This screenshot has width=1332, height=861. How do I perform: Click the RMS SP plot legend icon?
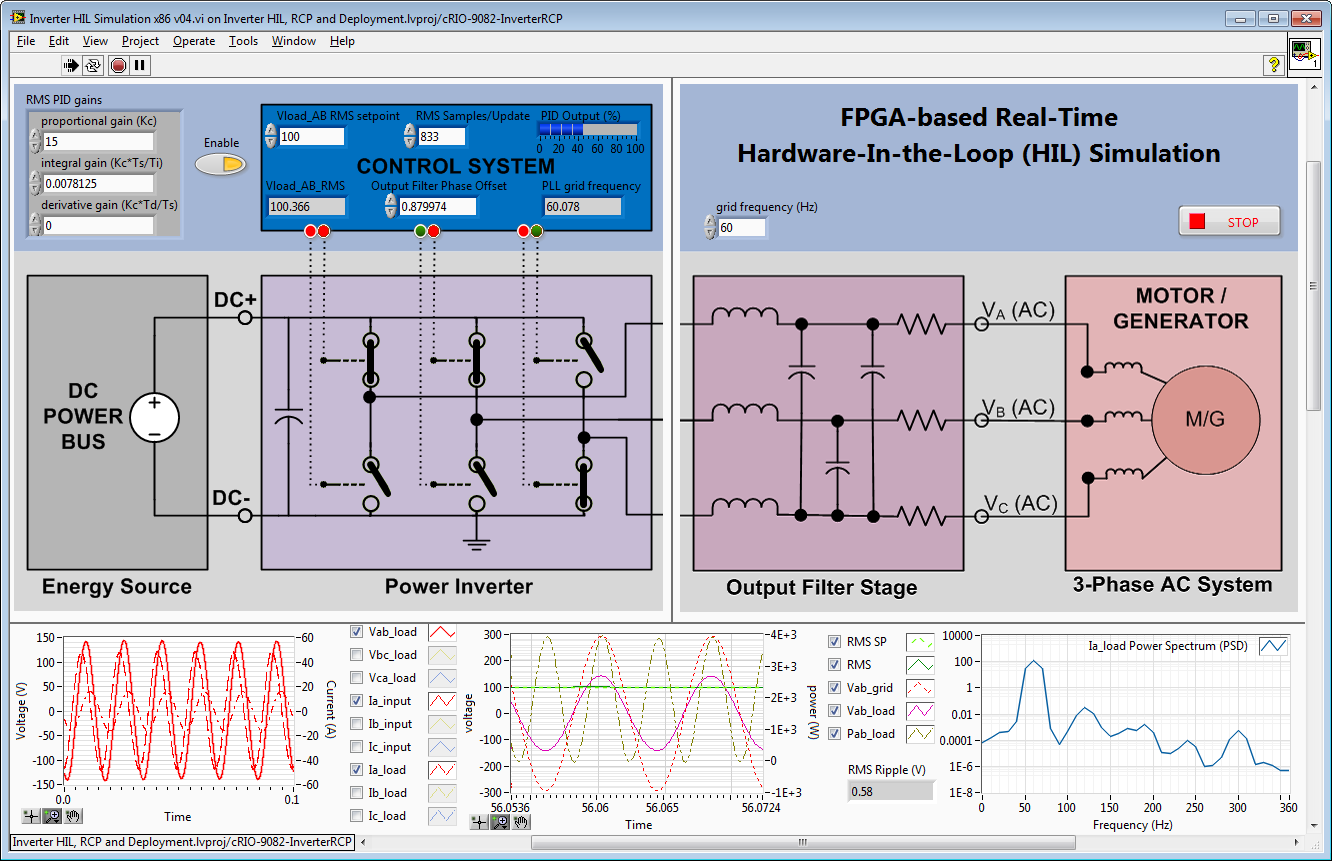tap(920, 642)
